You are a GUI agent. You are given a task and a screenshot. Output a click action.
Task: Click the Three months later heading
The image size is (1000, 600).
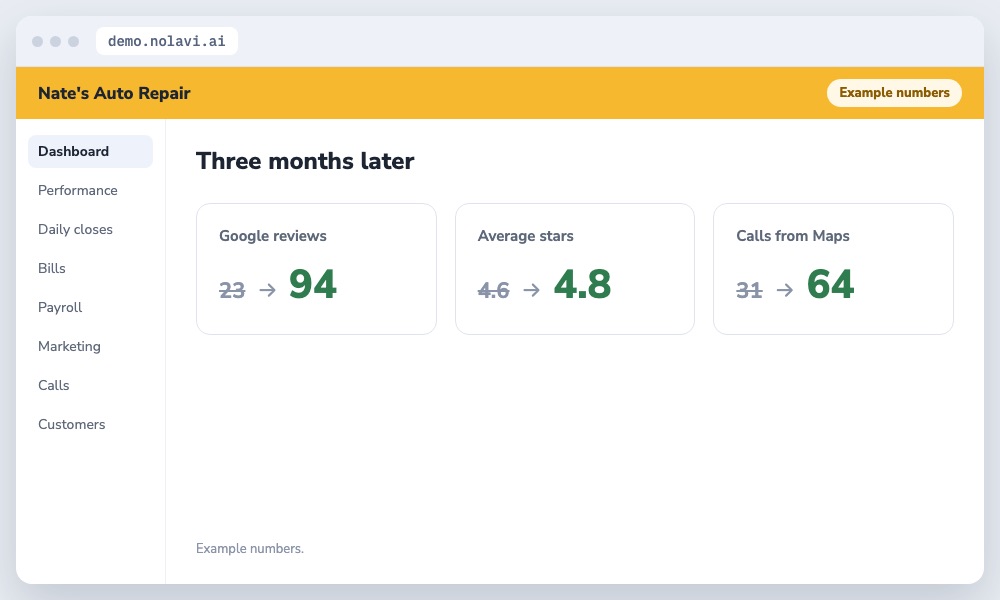pyautogui.click(x=305, y=161)
